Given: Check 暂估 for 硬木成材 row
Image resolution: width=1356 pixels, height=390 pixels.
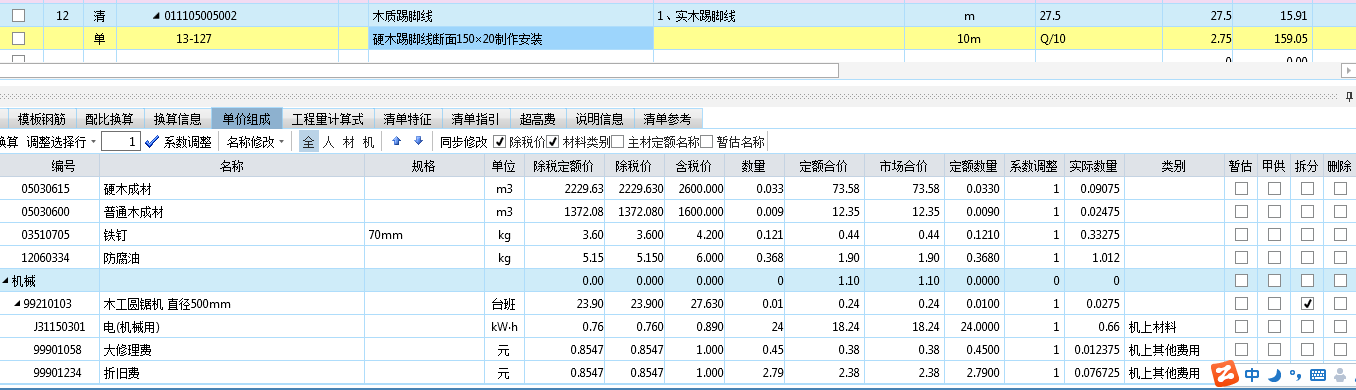Looking at the screenshot, I should [1241, 188].
